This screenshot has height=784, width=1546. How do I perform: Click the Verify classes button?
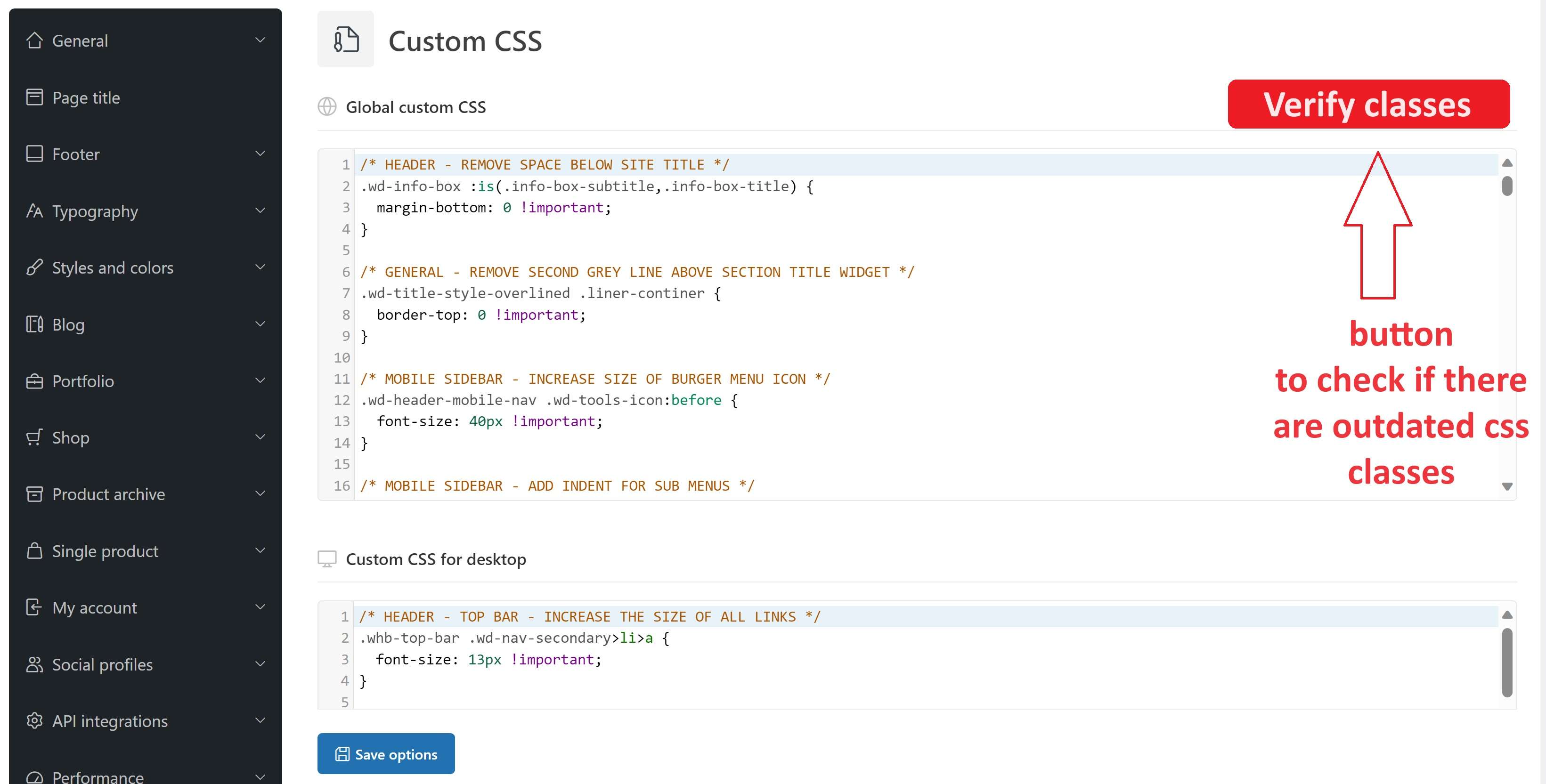point(1368,104)
